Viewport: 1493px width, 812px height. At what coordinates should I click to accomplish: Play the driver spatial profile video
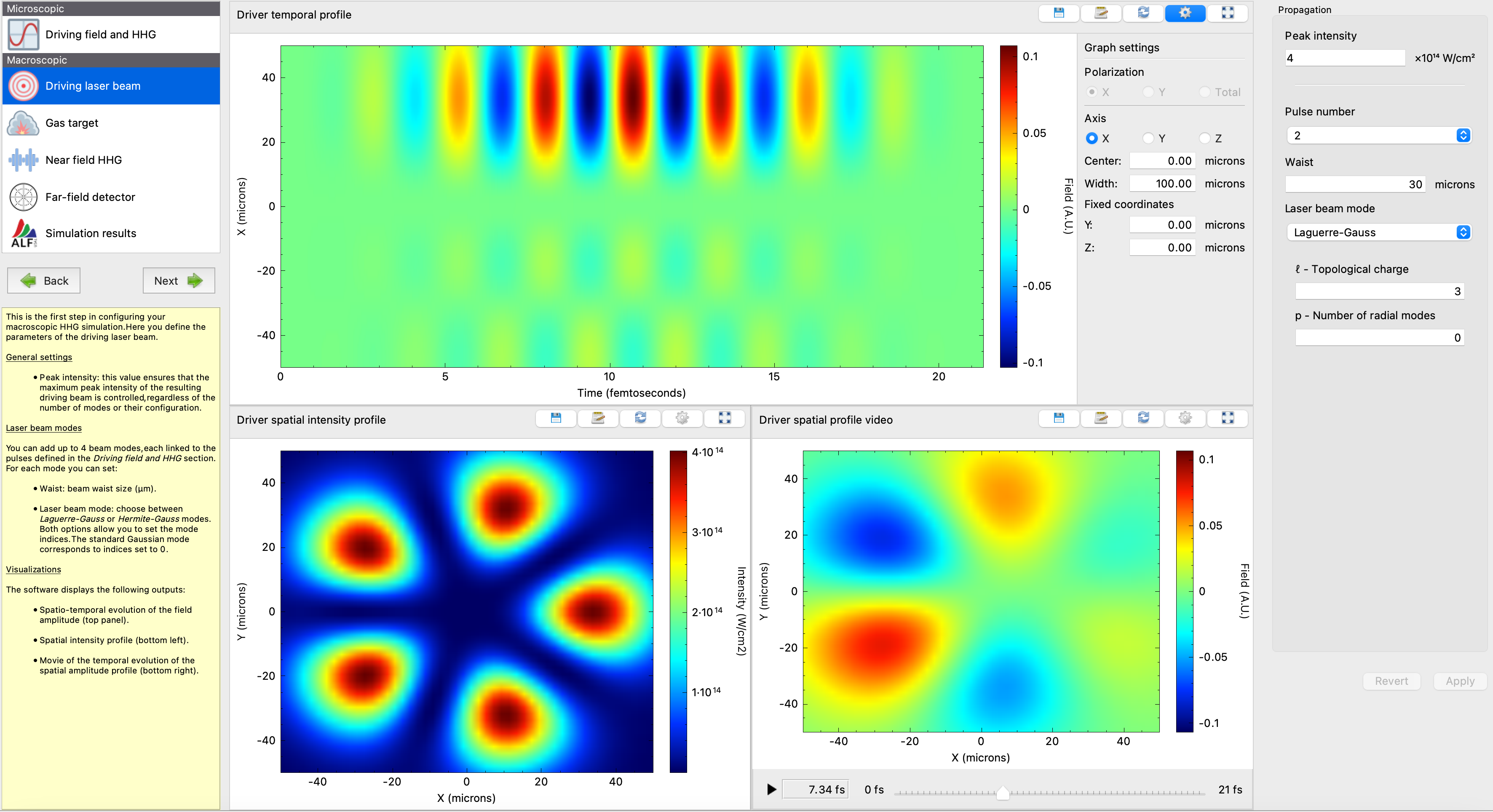pyautogui.click(x=771, y=789)
